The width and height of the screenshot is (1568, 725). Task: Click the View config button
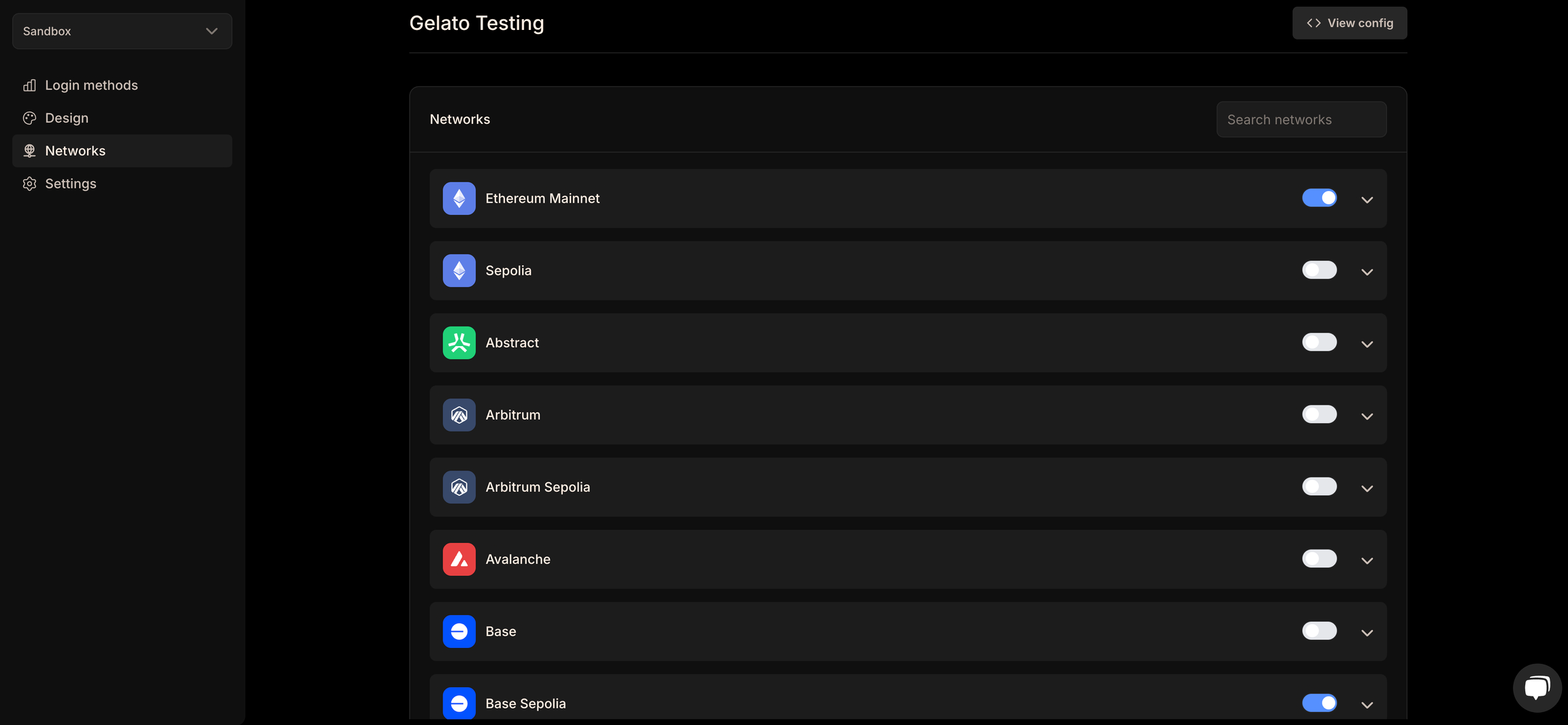coord(1349,23)
